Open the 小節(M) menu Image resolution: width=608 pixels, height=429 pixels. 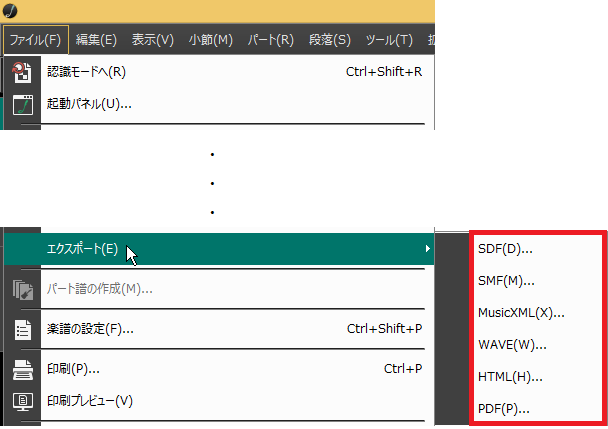coord(210,40)
